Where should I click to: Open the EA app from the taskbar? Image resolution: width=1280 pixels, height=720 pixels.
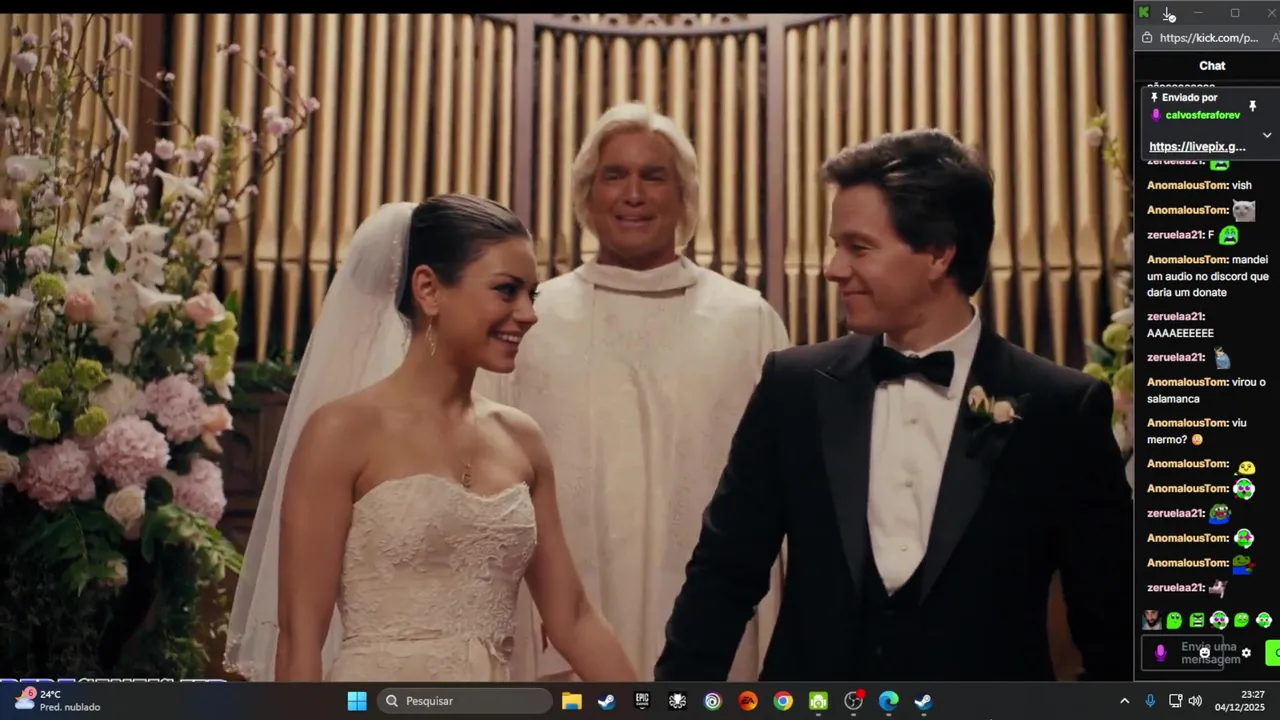tap(747, 701)
